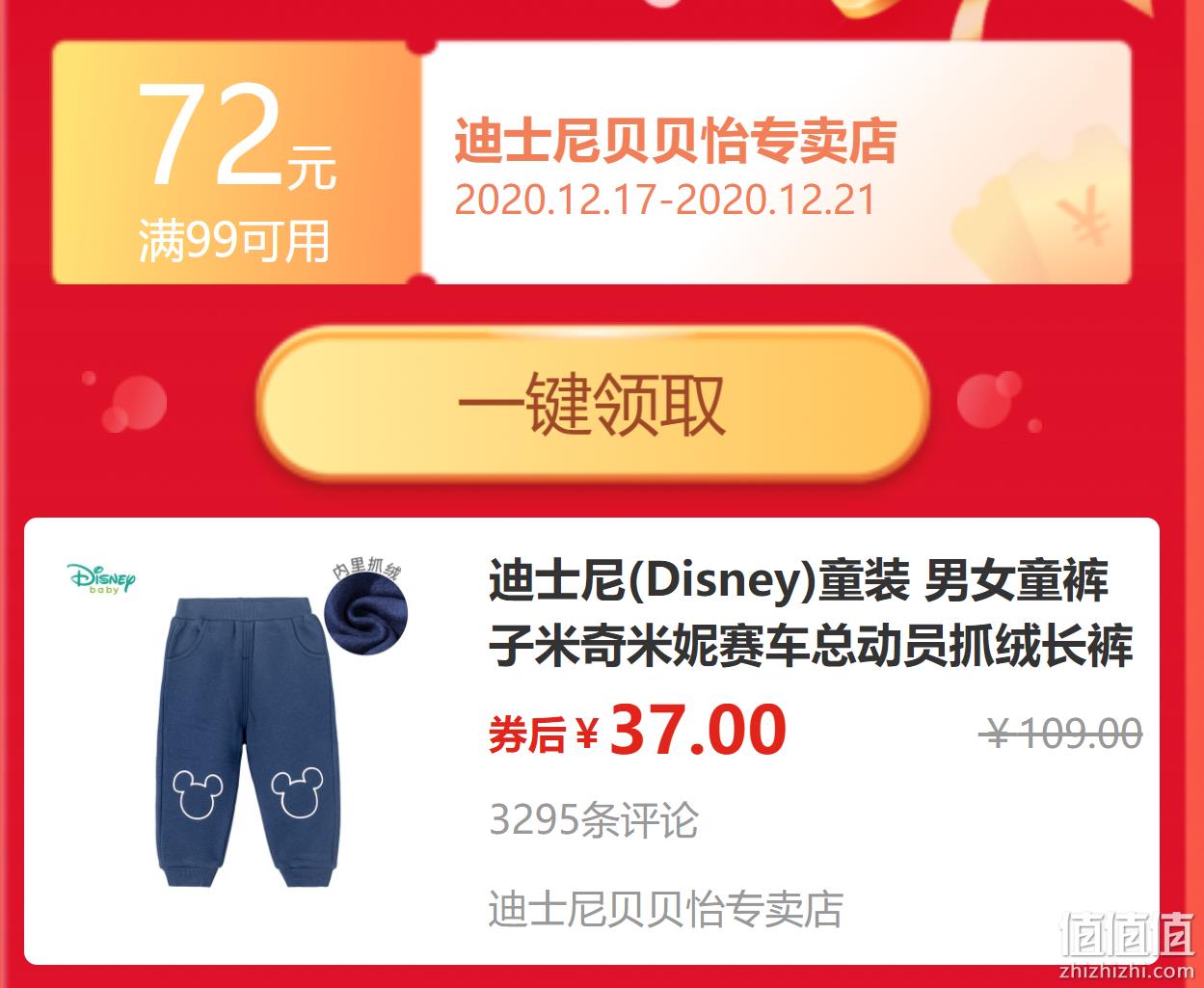Click the Disney baby logo icon

tap(101, 577)
